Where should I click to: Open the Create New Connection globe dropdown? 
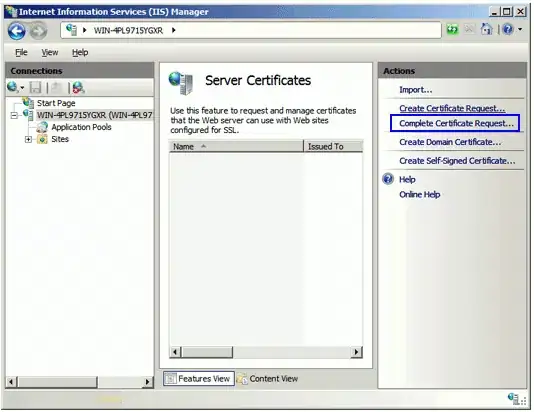pyautogui.click(x=15, y=88)
